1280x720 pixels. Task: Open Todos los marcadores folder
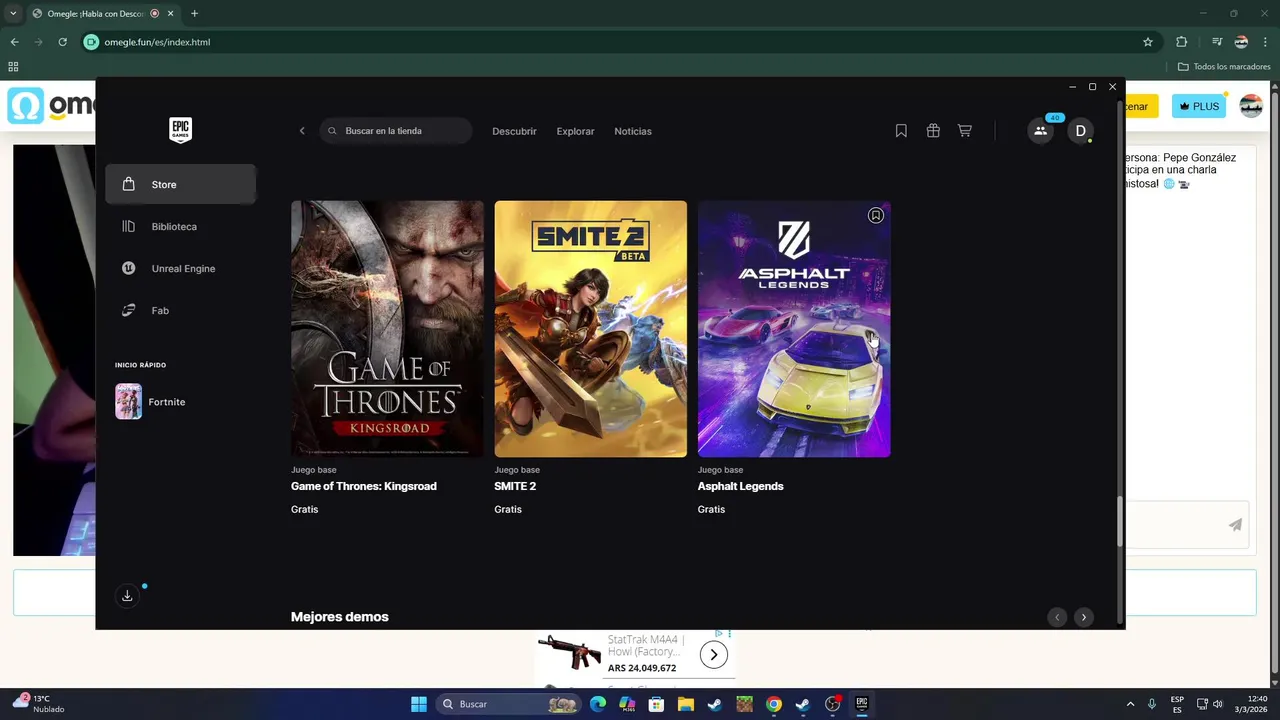click(x=1224, y=67)
